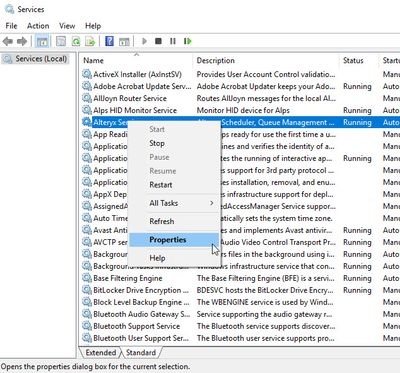Open the Help menu in menu bar
Screen dimensions: 400x373
tap(93, 26)
